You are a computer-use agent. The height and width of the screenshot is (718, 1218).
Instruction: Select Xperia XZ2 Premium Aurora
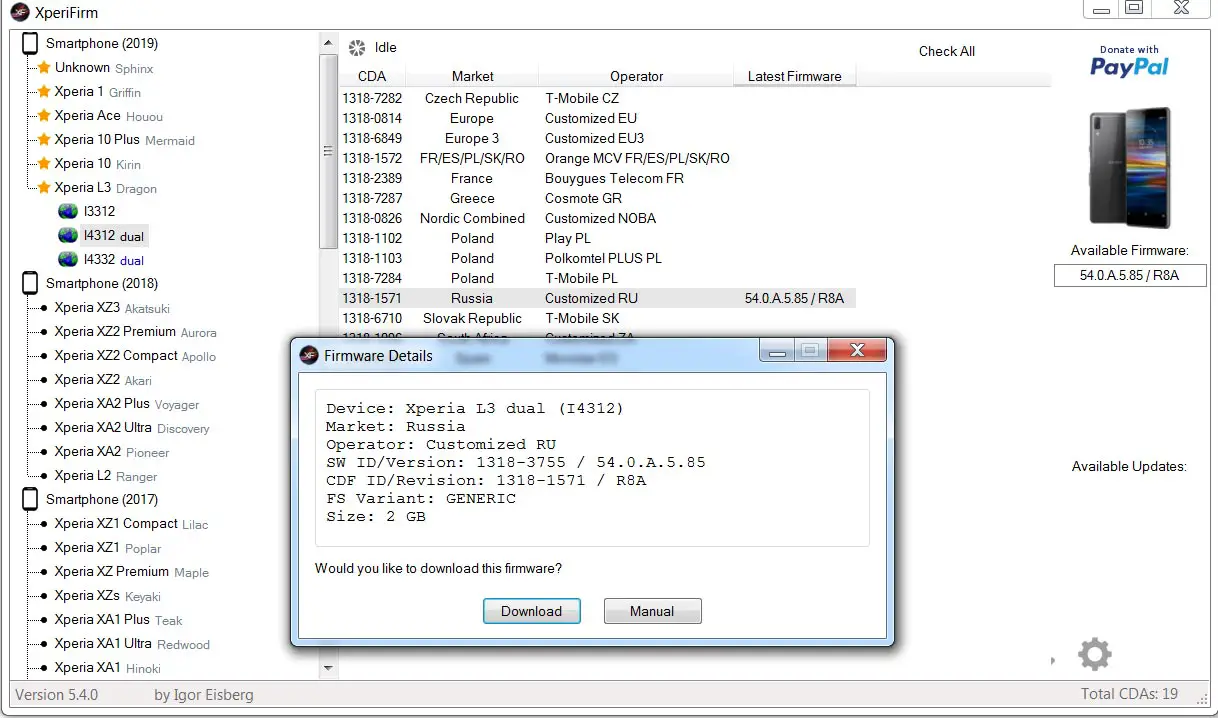(135, 331)
